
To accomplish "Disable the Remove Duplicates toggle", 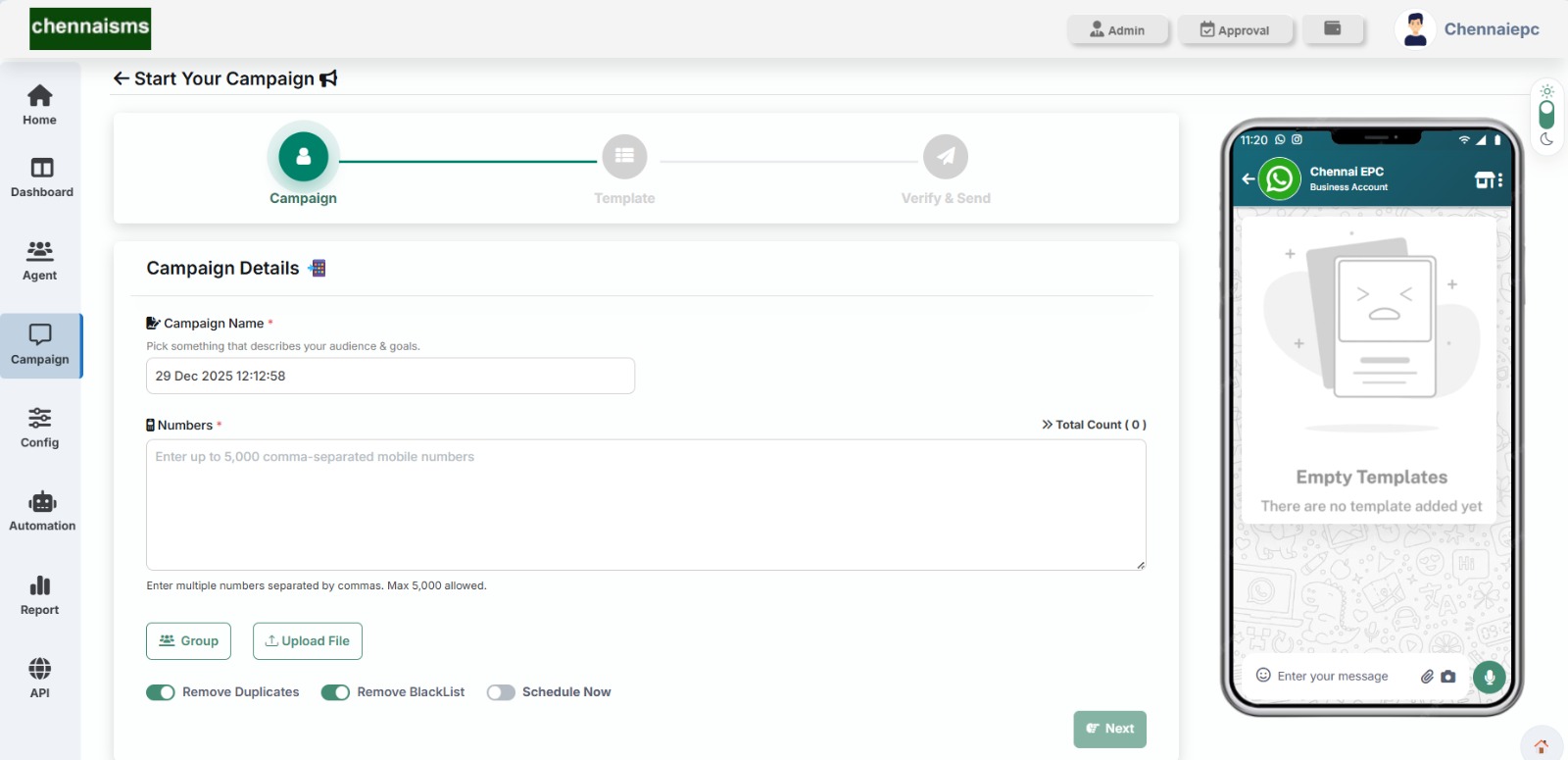I will click(x=161, y=692).
